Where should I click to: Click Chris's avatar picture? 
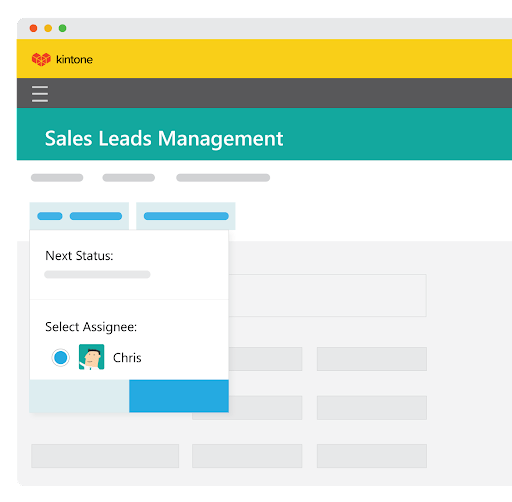pos(91,357)
